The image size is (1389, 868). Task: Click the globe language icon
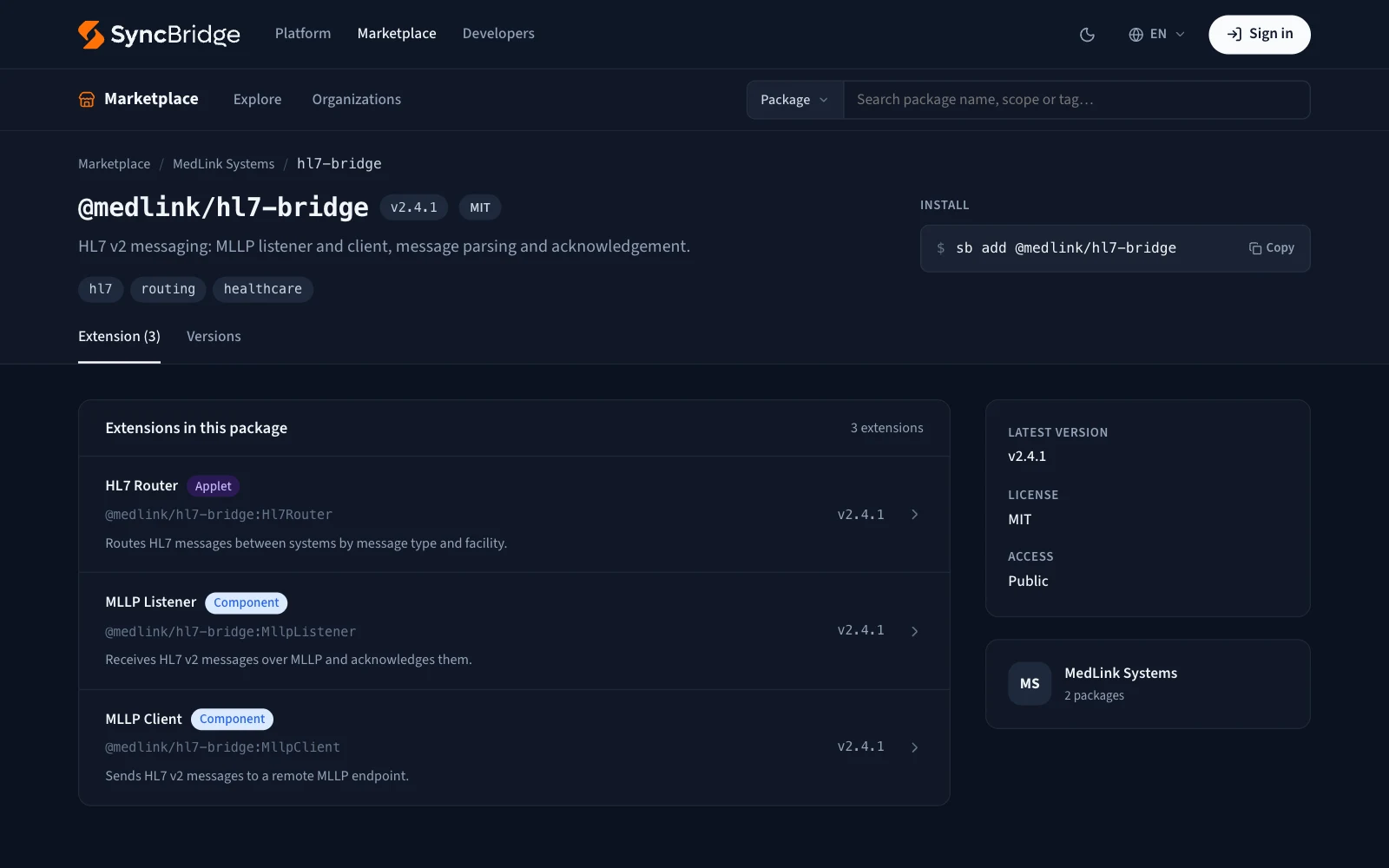click(1136, 35)
